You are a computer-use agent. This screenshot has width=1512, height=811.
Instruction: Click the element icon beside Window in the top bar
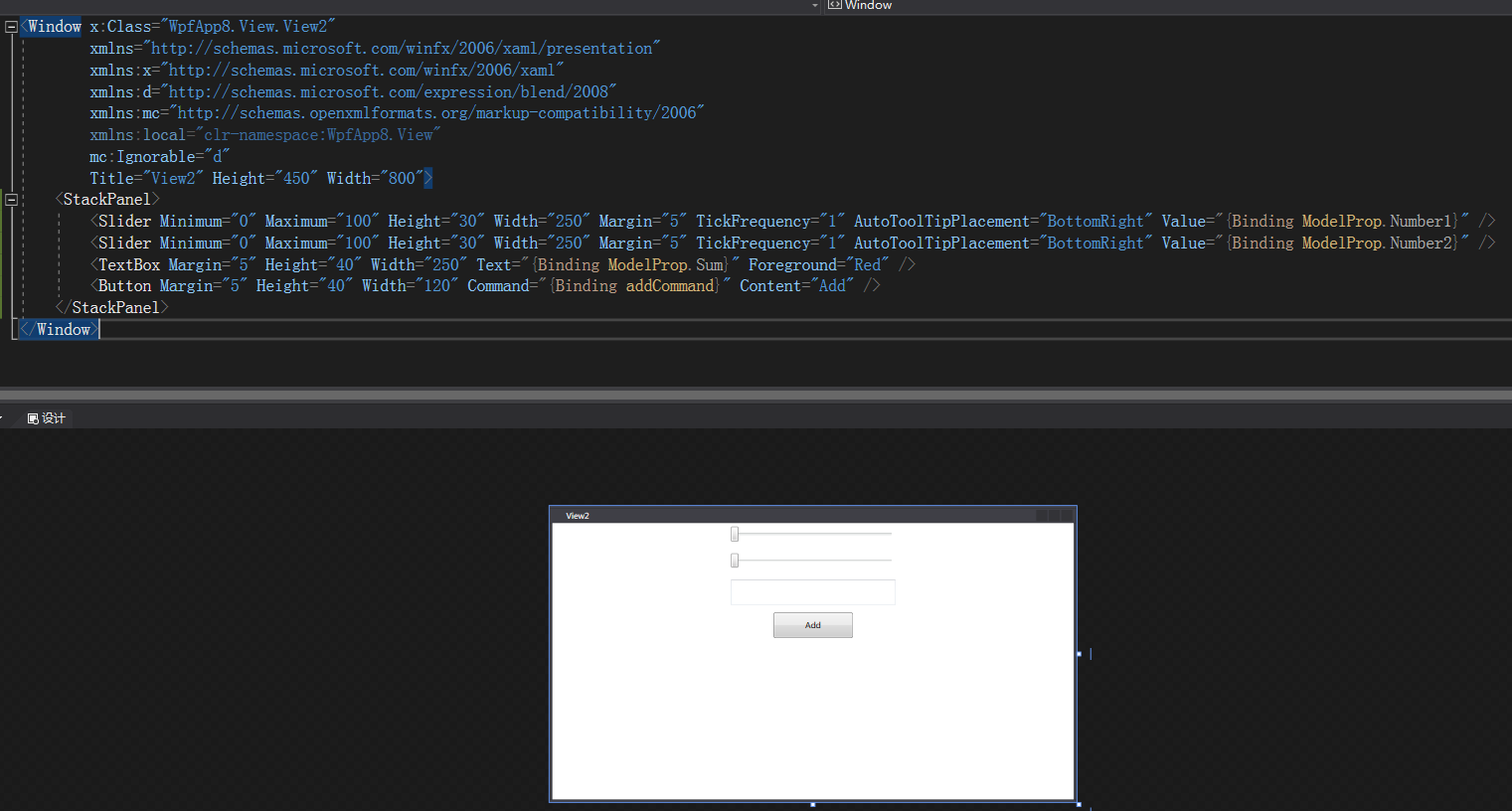(x=834, y=5)
